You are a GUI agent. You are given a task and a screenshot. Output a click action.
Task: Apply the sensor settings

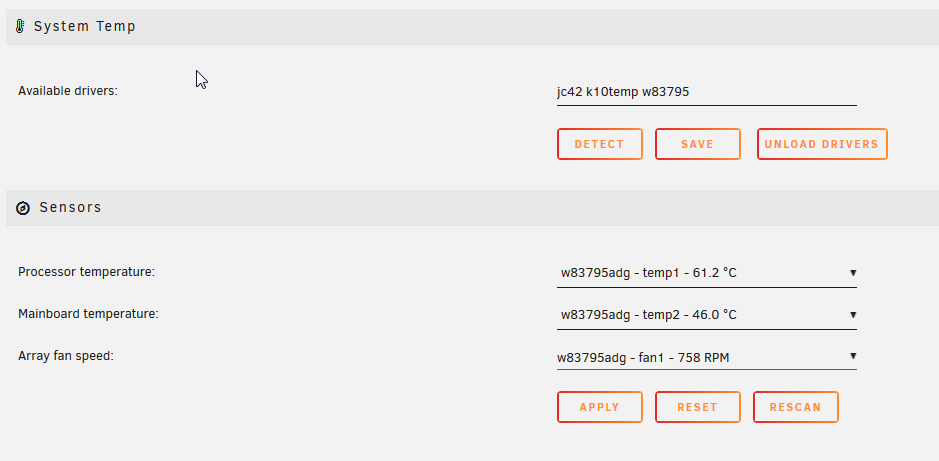[x=599, y=407]
